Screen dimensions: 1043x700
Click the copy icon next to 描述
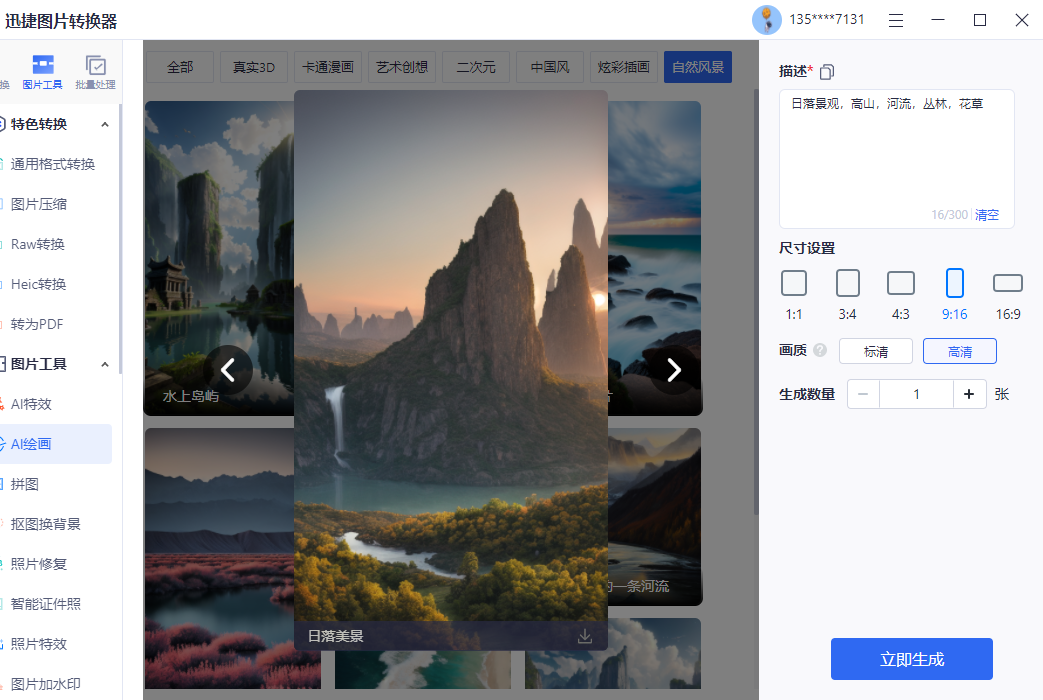[827, 71]
